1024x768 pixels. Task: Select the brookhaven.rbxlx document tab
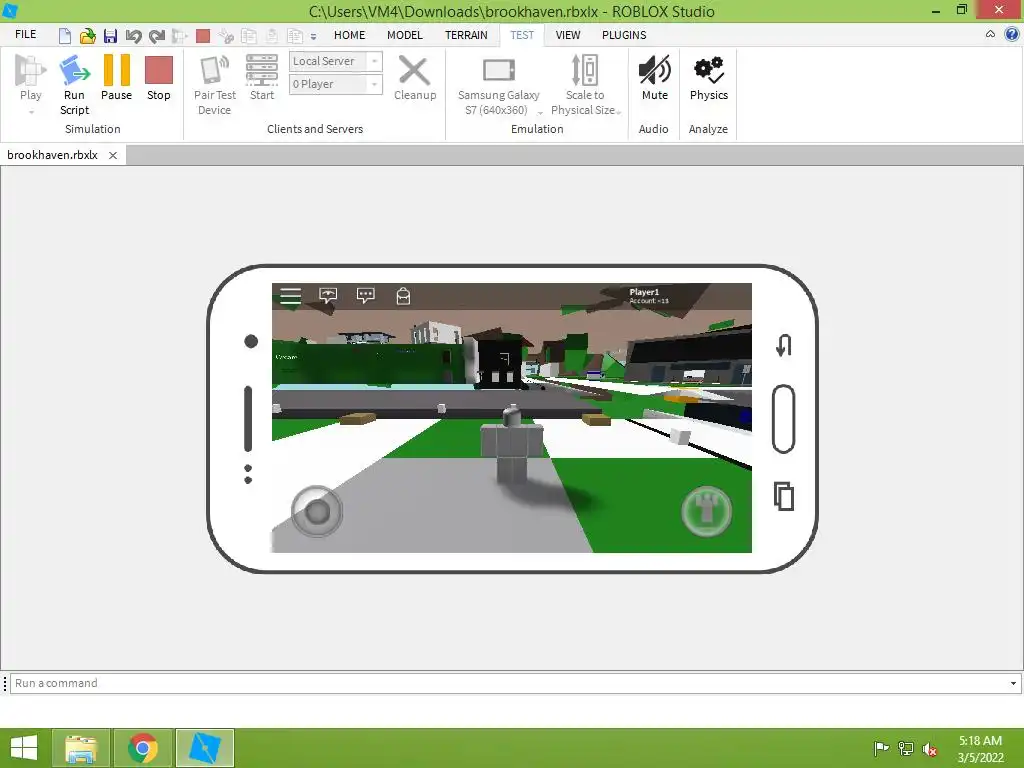coord(52,155)
